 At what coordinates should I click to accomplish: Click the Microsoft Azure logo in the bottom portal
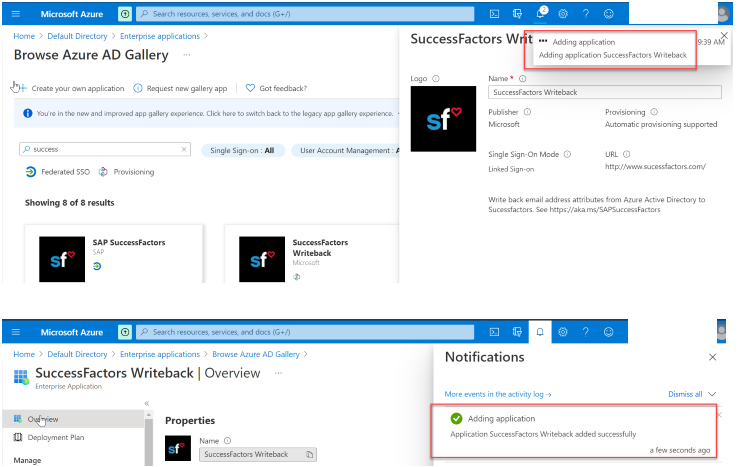[x=72, y=332]
